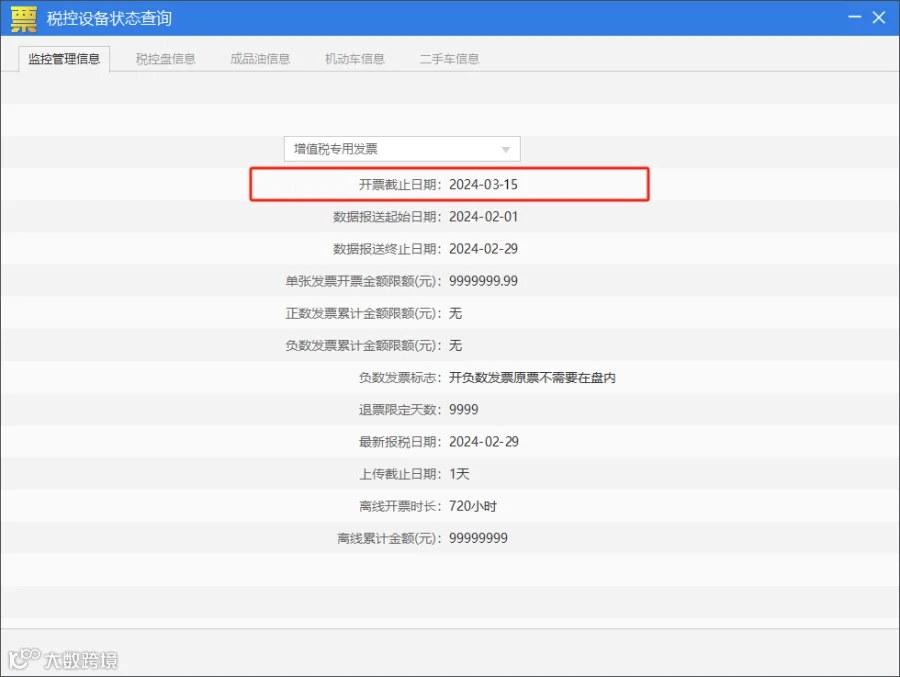Click the yellow 票 app icon
Screen dimensions: 900x677
[24, 18]
